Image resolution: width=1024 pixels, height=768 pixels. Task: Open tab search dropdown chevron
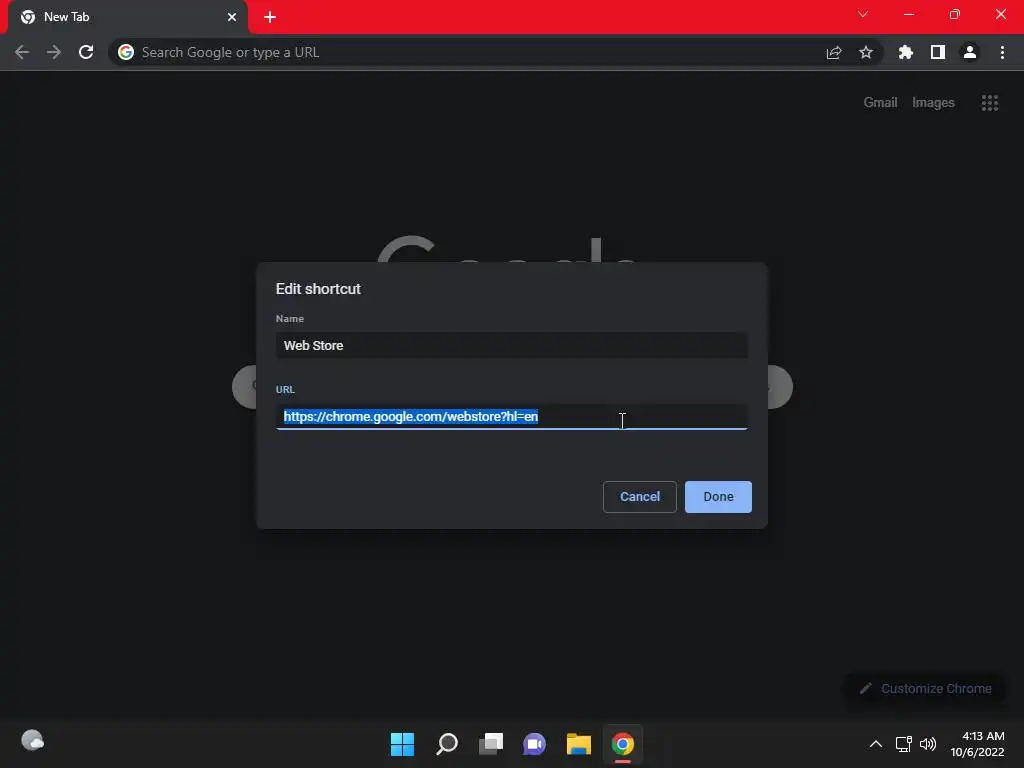863,14
